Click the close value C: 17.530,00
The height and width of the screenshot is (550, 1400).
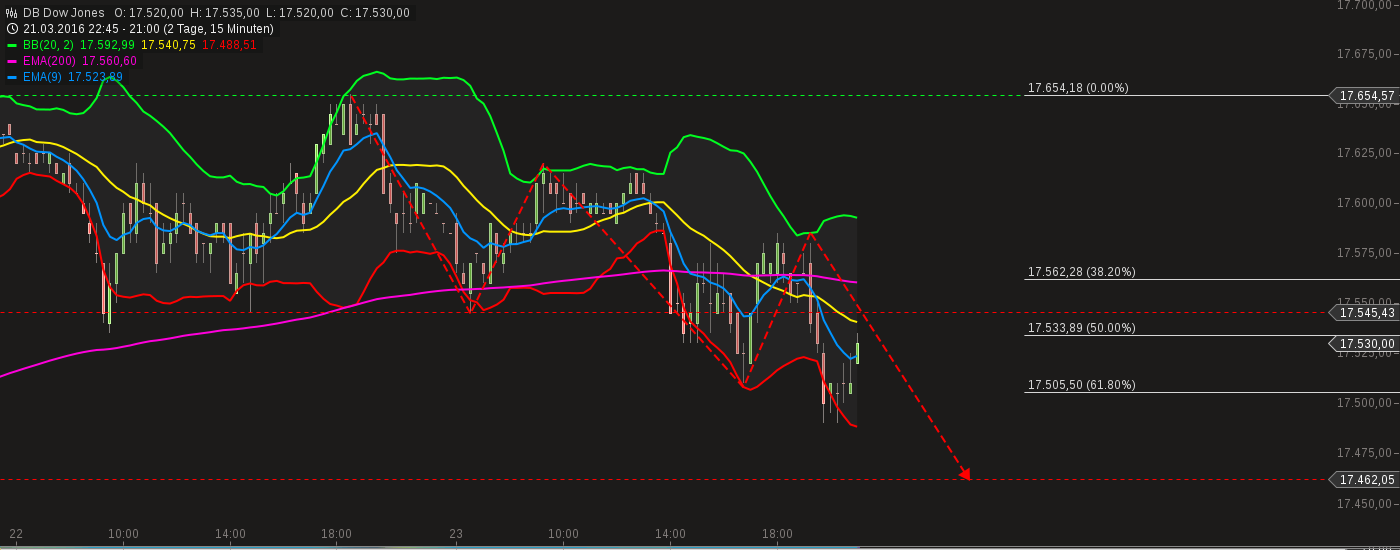[x=375, y=13]
